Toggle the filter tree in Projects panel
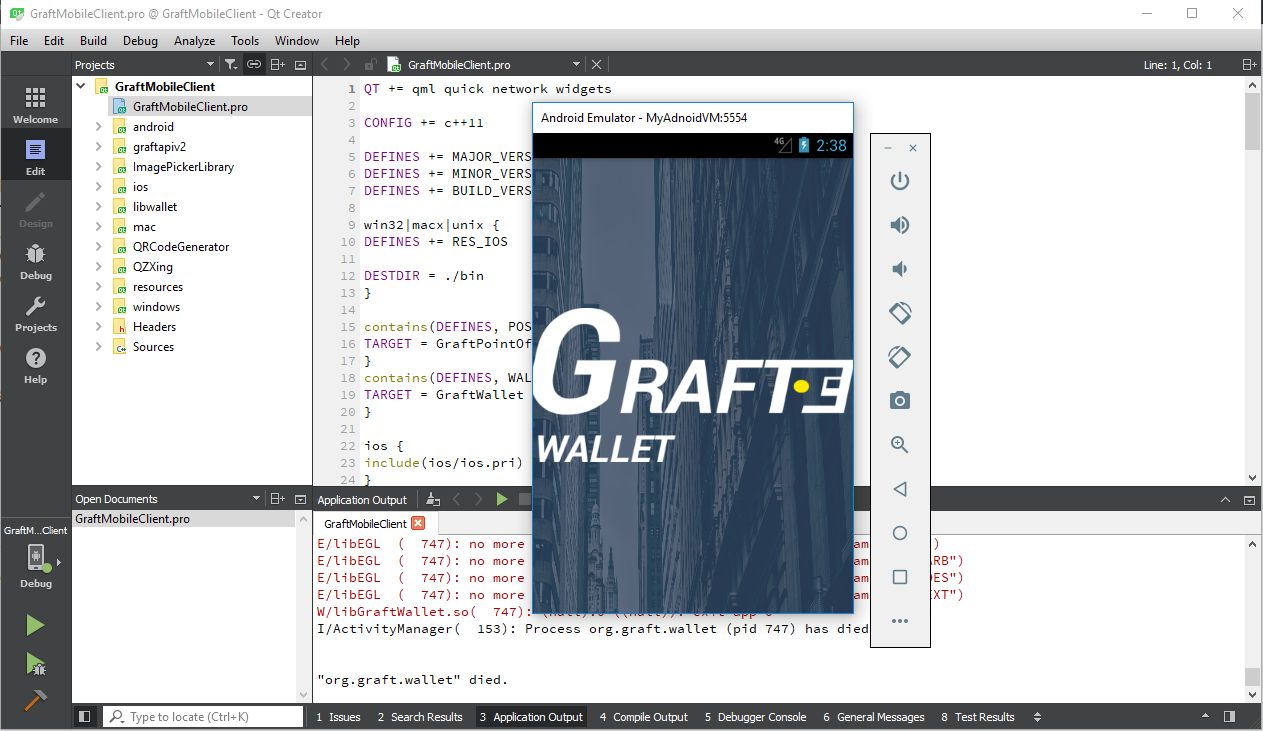The image size is (1263, 731). point(229,64)
